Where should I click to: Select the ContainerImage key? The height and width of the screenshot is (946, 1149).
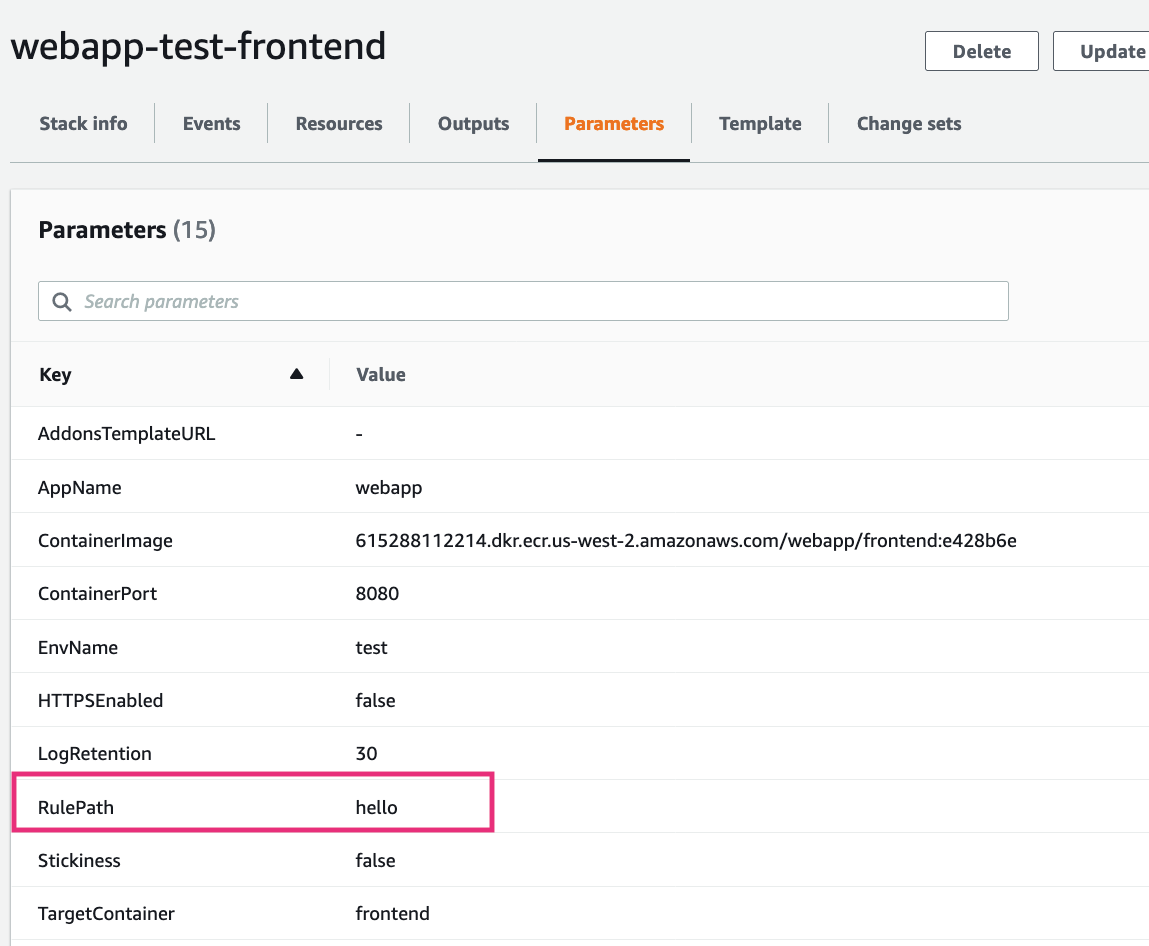coord(106,541)
